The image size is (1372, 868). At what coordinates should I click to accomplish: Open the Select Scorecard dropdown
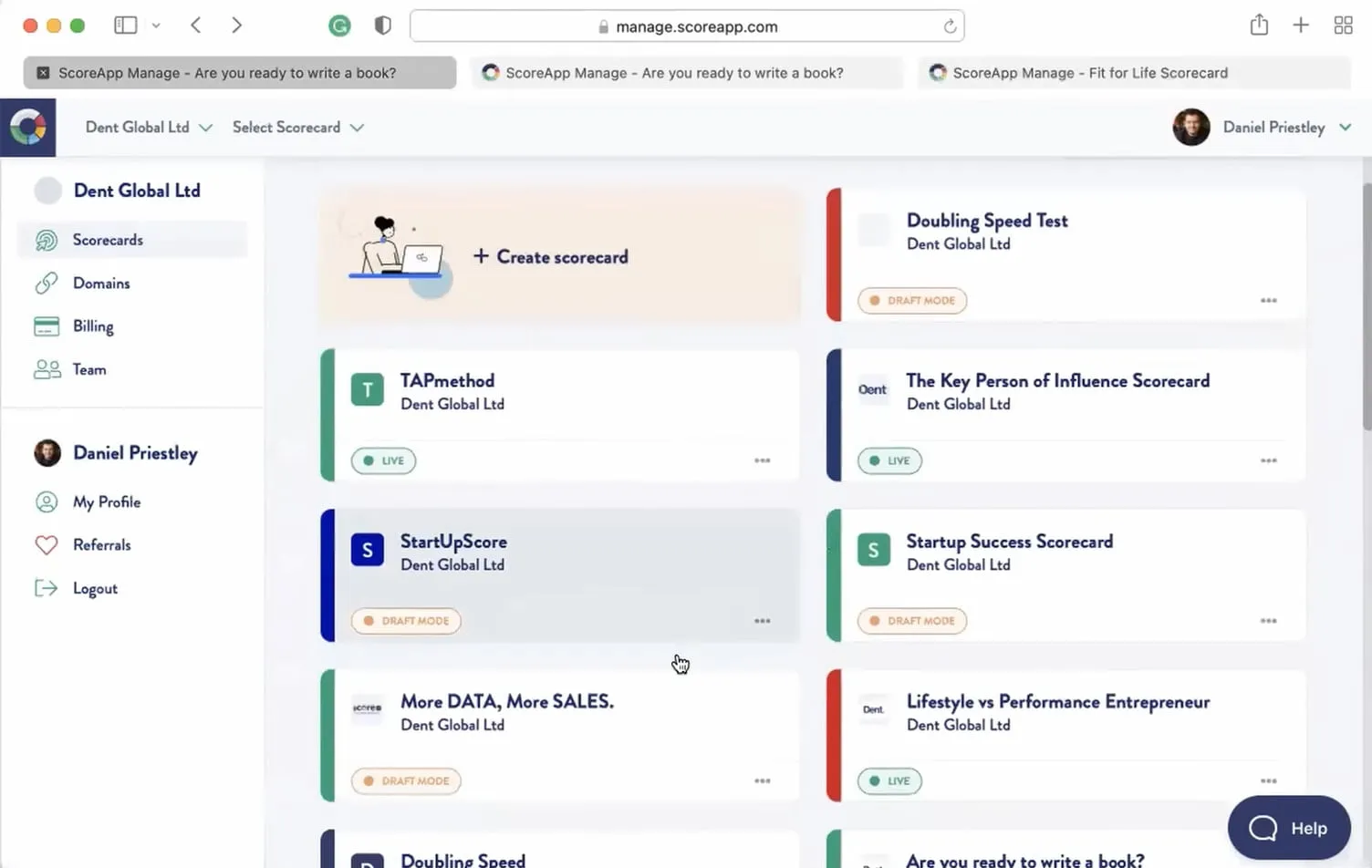click(297, 127)
